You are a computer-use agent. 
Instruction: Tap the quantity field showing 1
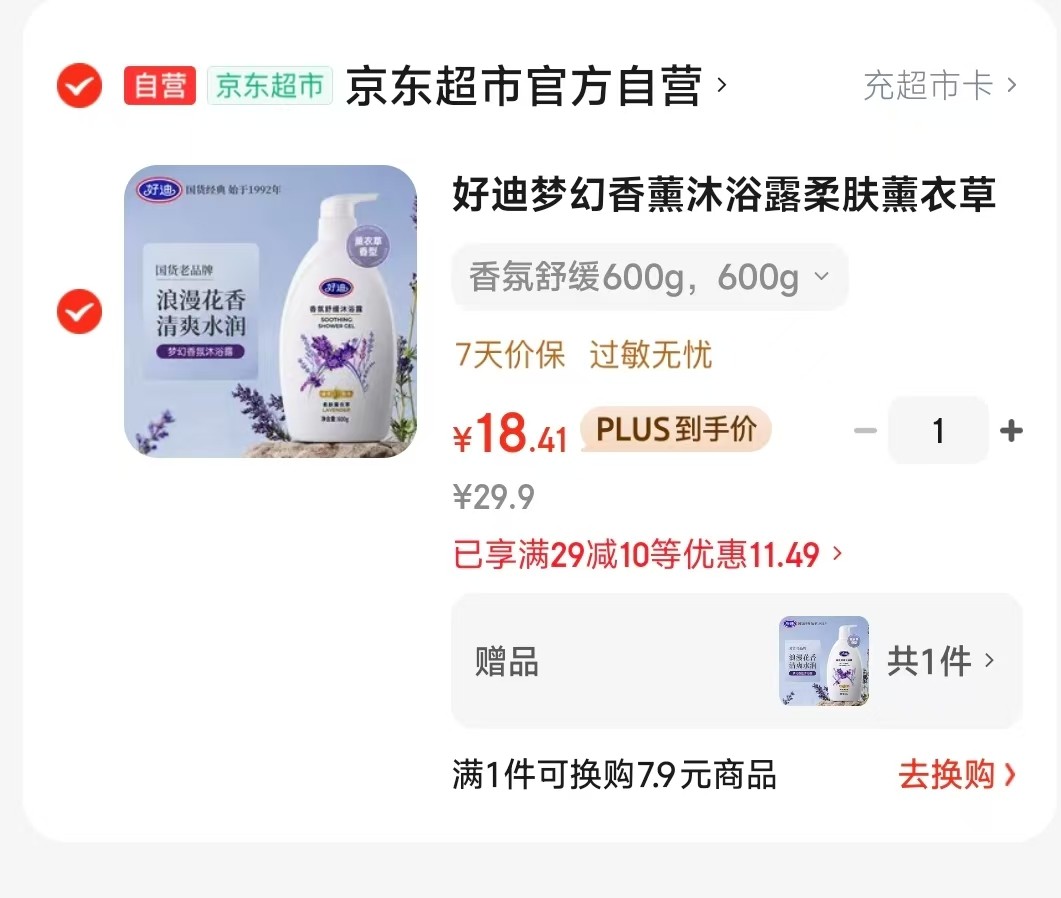pos(938,430)
